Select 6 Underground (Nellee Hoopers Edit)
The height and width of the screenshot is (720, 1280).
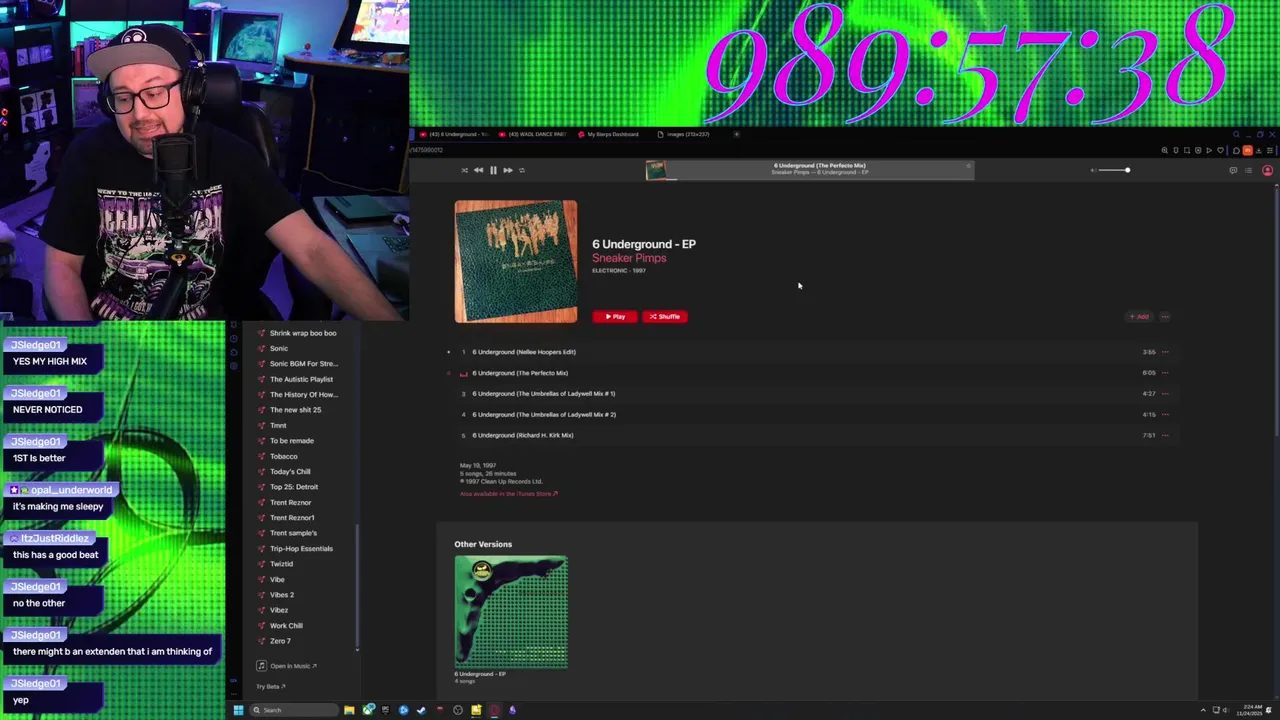point(524,352)
